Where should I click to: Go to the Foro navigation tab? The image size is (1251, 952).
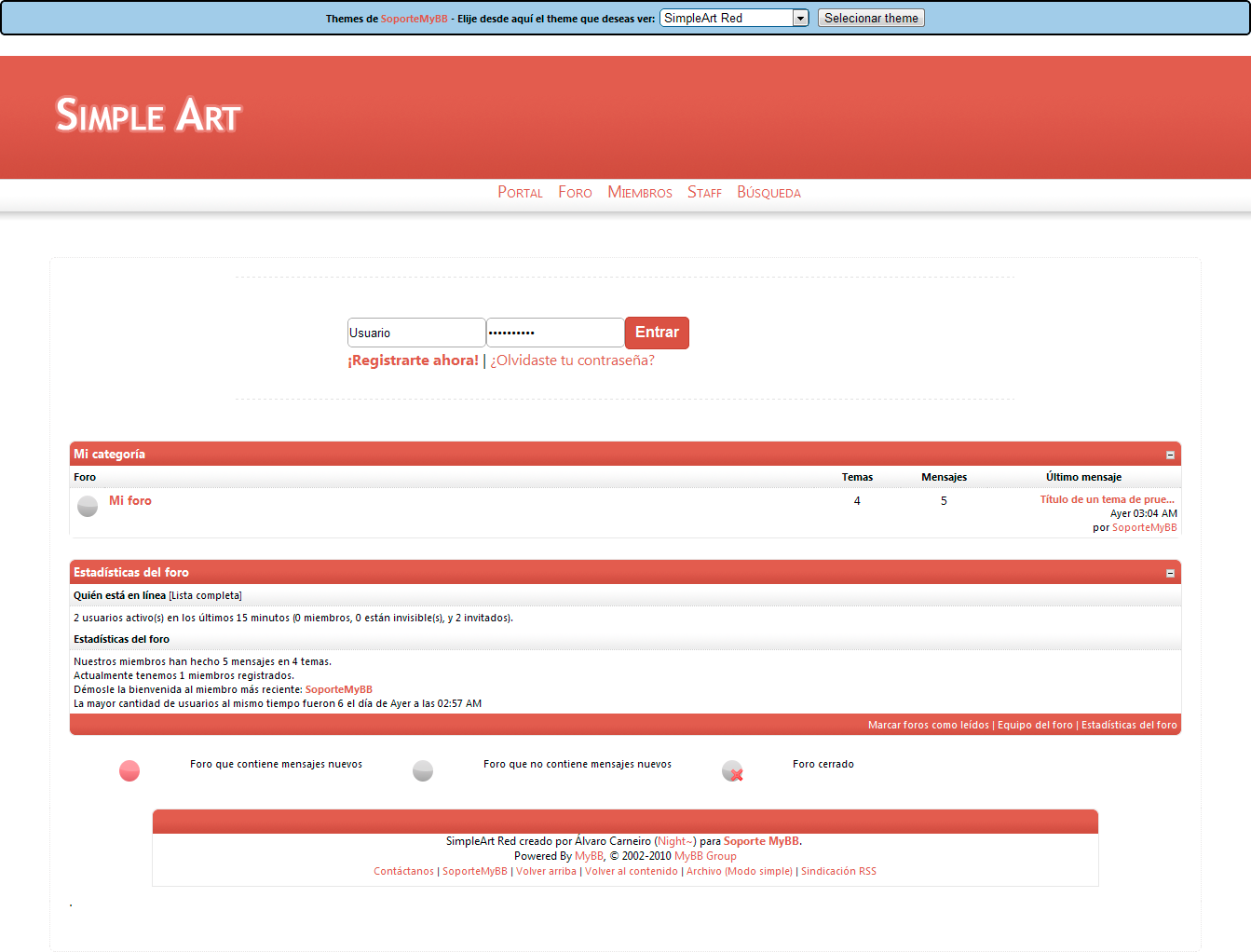pos(575,192)
